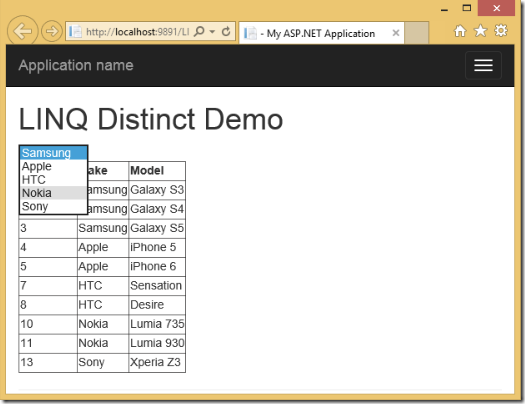Image resolution: width=525 pixels, height=404 pixels.
Task: Click the Xperia Z3 cell
Action: click(157, 362)
